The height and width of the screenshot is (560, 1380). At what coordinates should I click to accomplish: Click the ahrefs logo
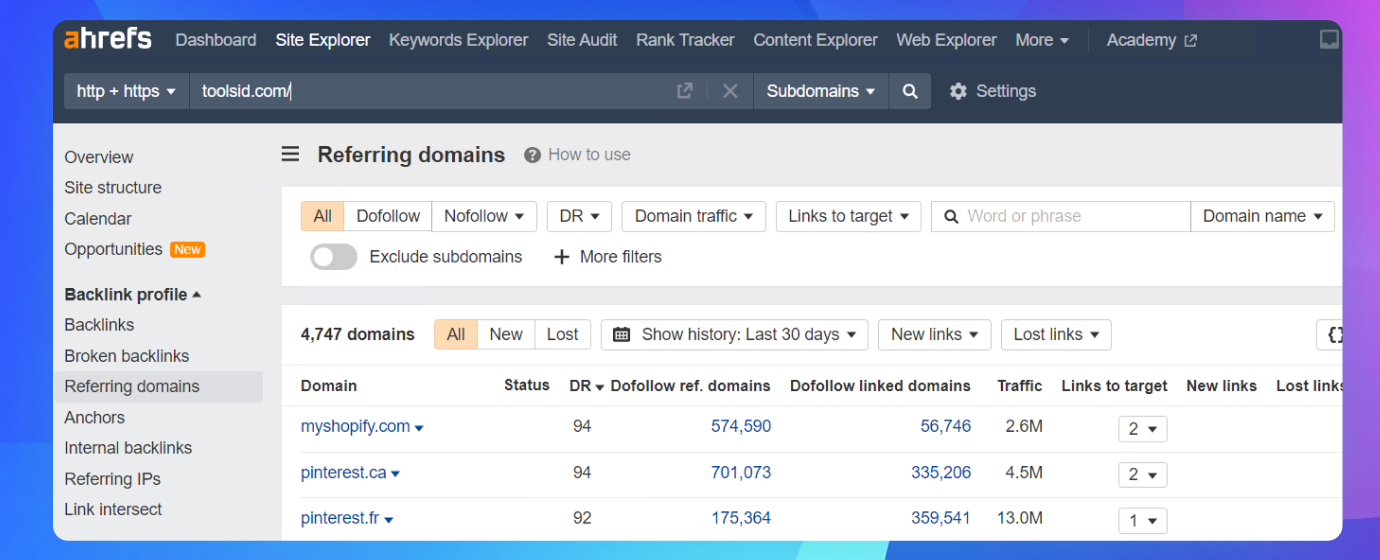pyautogui.click(x=108, y=40)
